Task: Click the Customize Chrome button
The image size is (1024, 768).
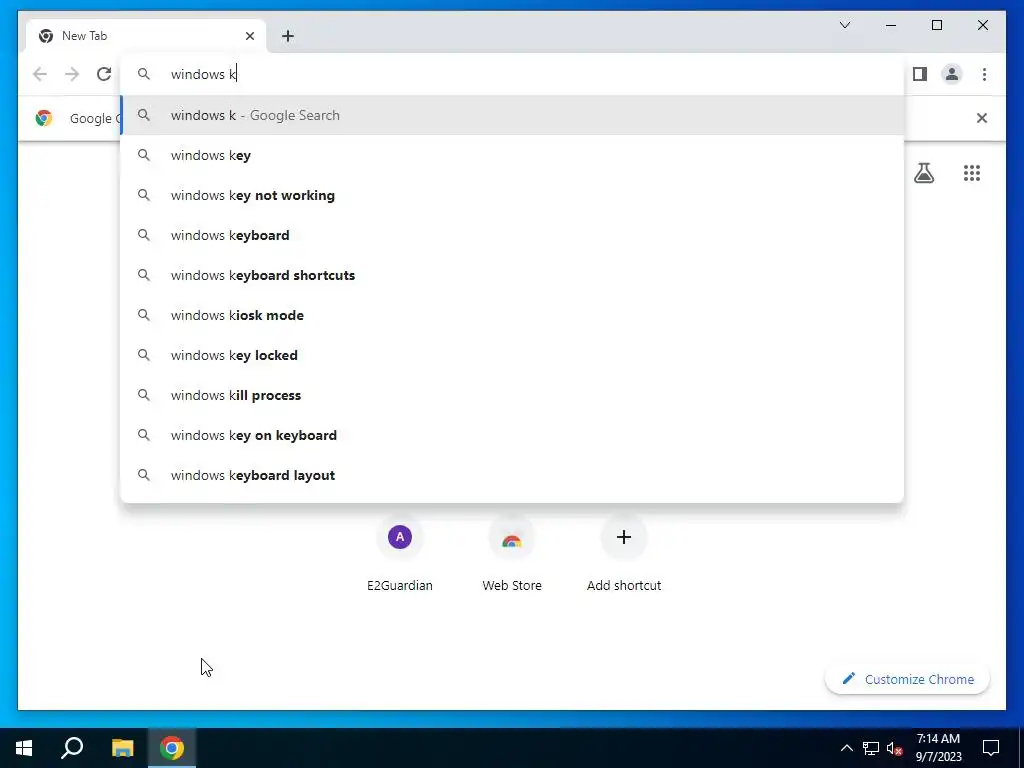Action: 908,679
